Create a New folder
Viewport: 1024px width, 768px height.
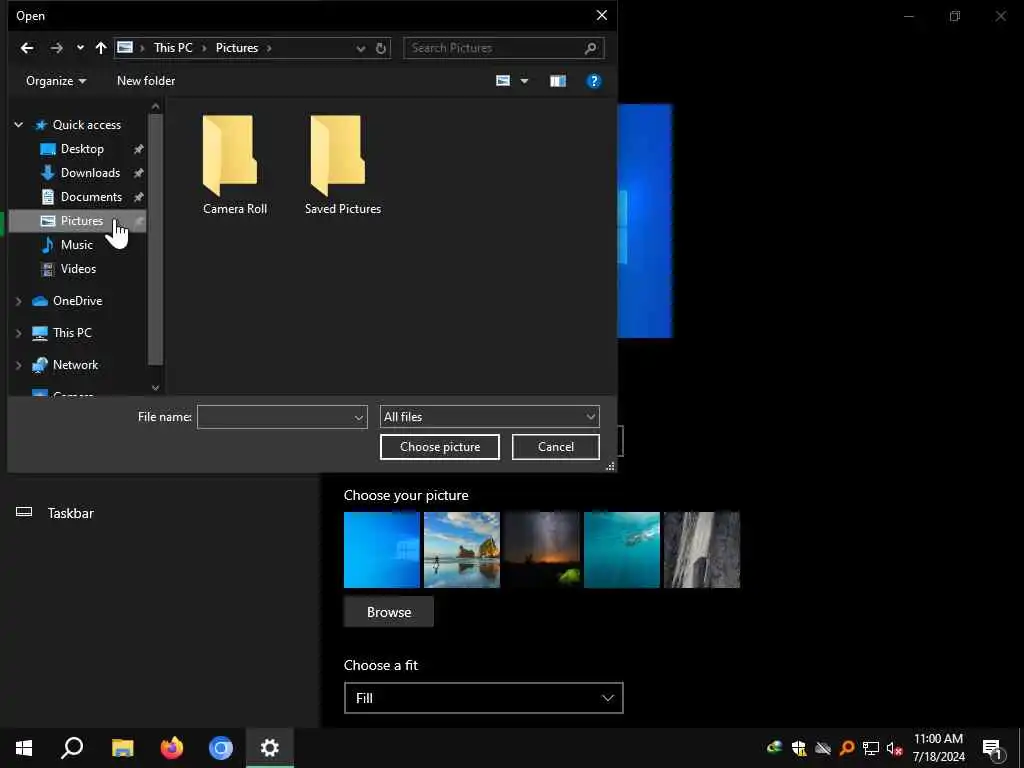pos(146,81)
